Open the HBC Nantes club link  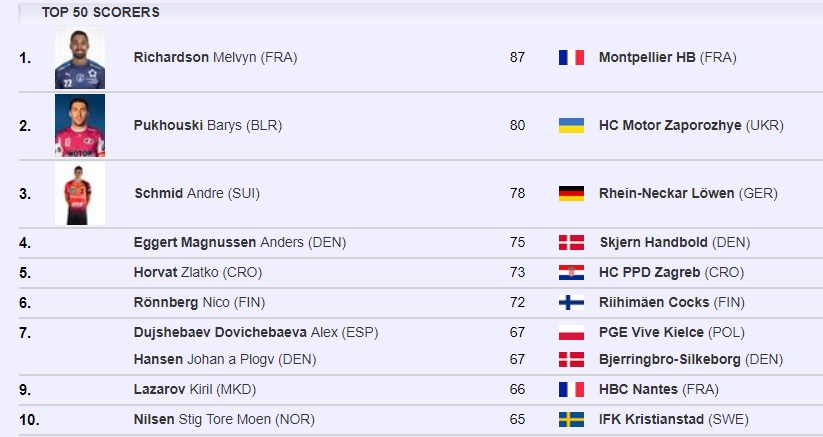click(658, 390)
